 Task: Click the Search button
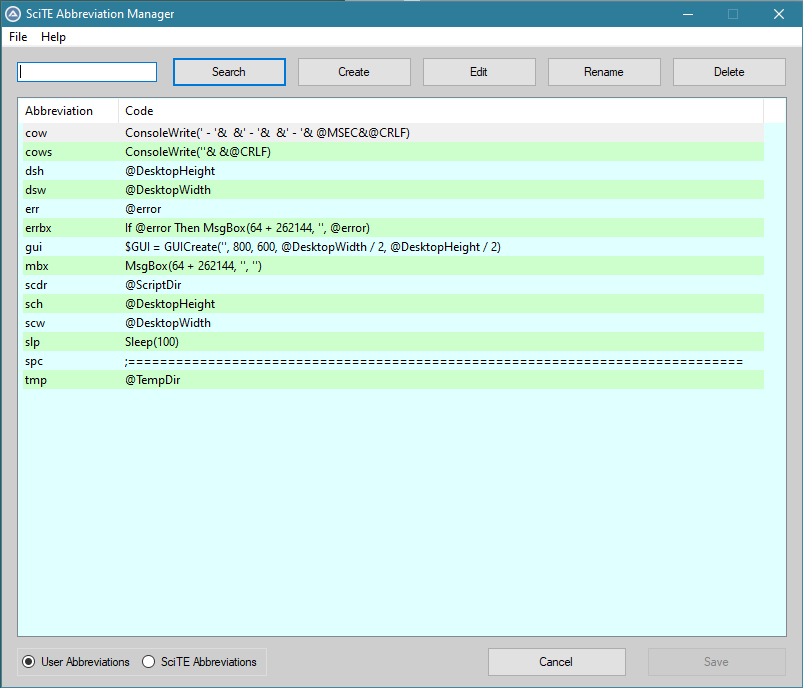229,72
